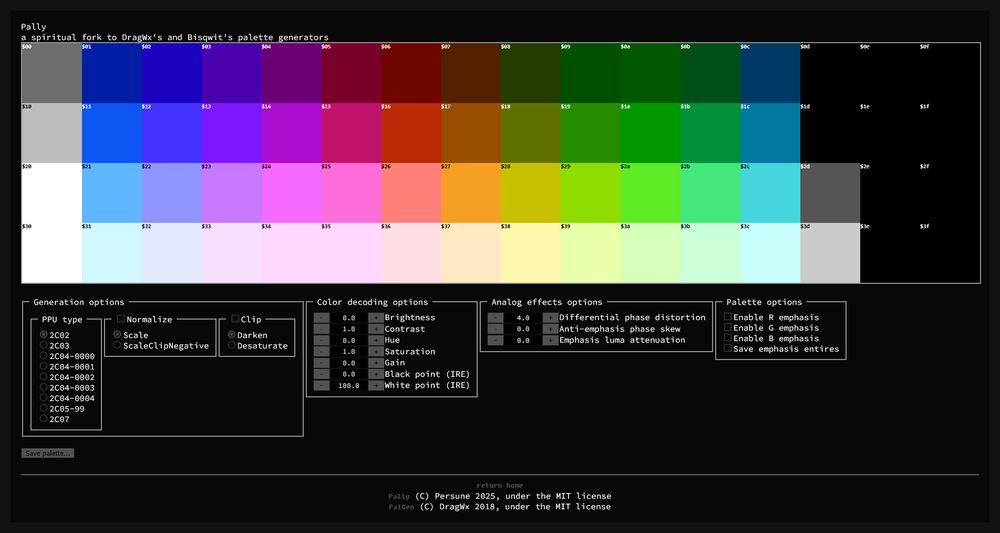Increase the Saturation value

pyautogui.click(x=376, y=351)
